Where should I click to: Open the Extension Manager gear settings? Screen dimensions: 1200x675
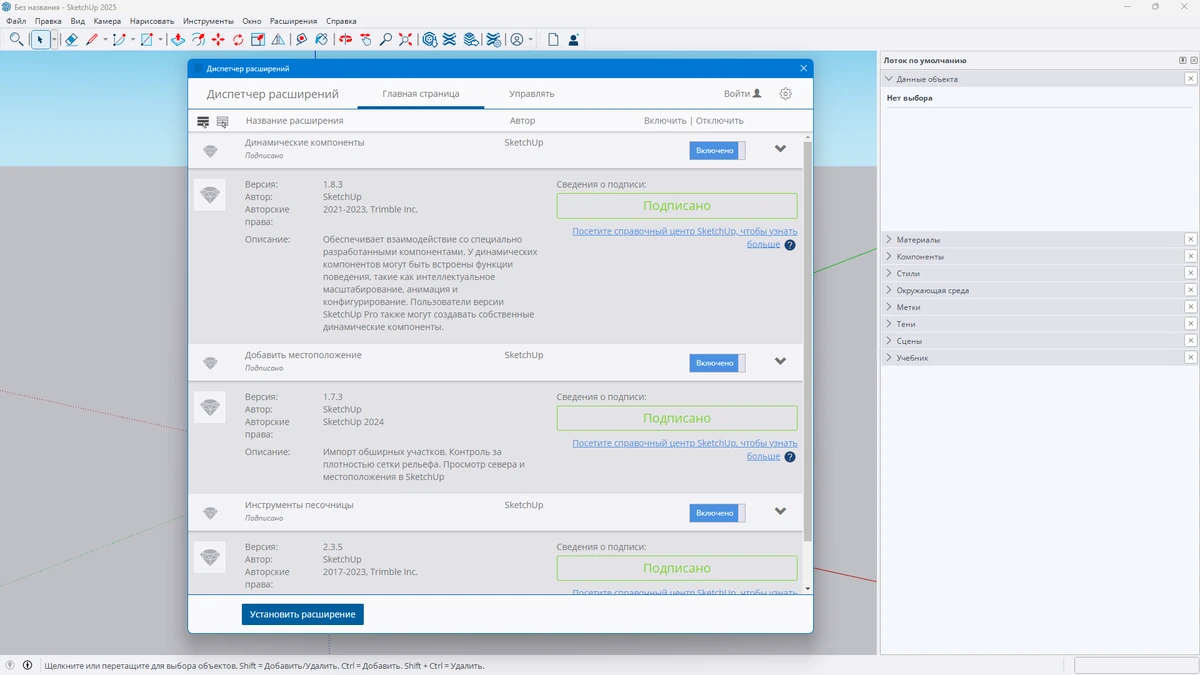pyautogui.click(x=786, y=94)
